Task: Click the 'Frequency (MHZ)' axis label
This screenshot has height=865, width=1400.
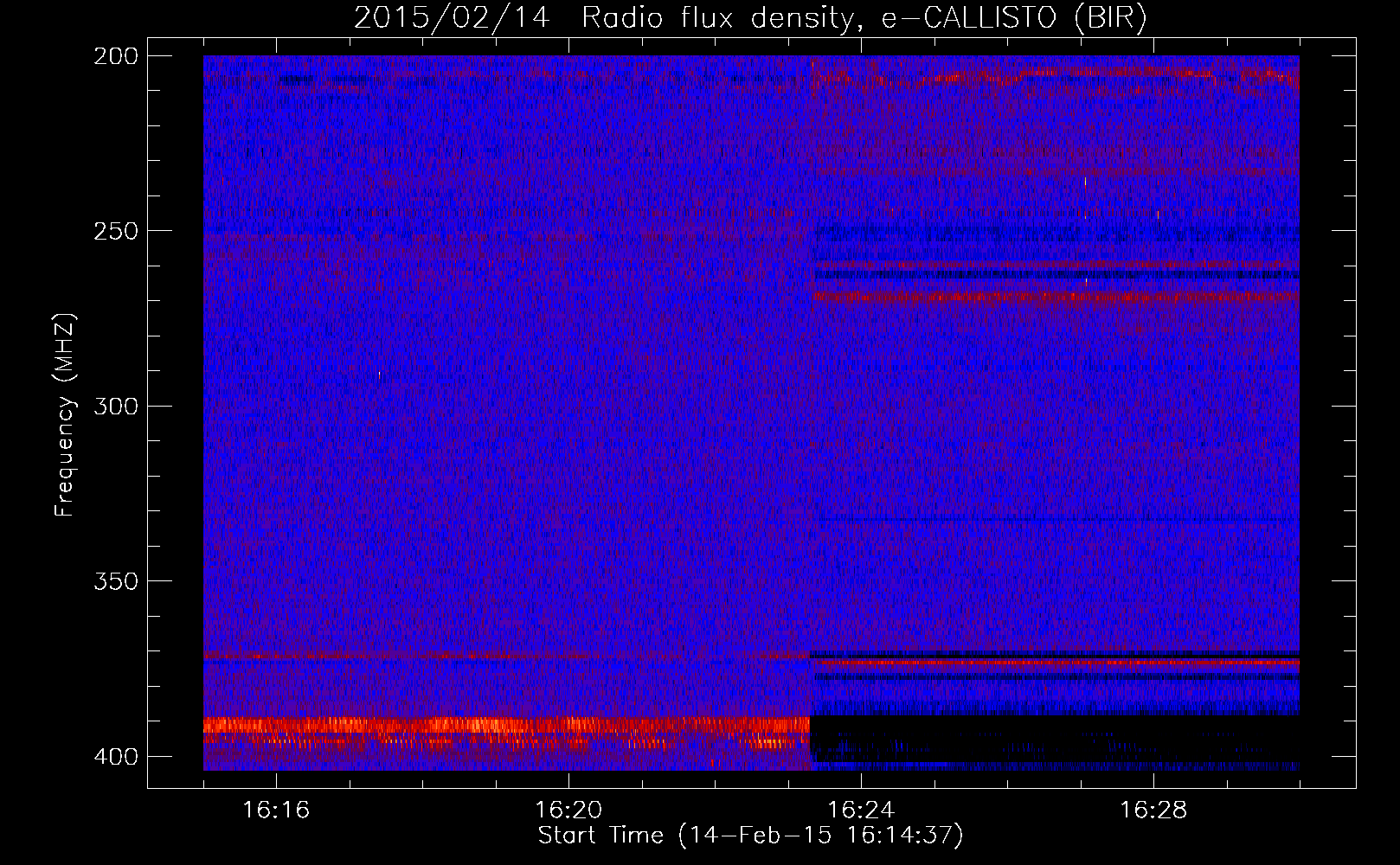Action: pyautogui.click(x=65, y=414)
